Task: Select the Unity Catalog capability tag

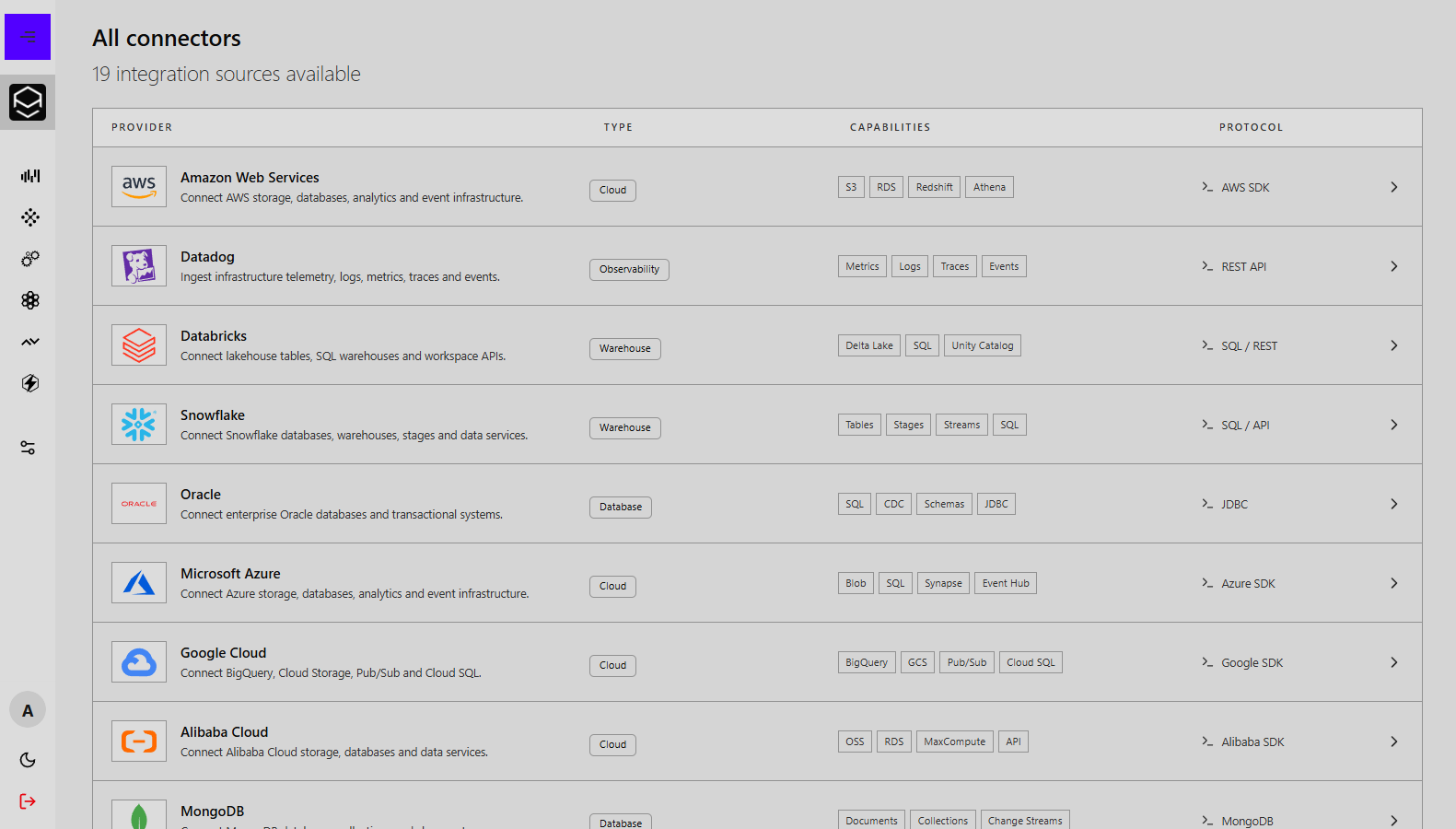Action: click(983, 345)
